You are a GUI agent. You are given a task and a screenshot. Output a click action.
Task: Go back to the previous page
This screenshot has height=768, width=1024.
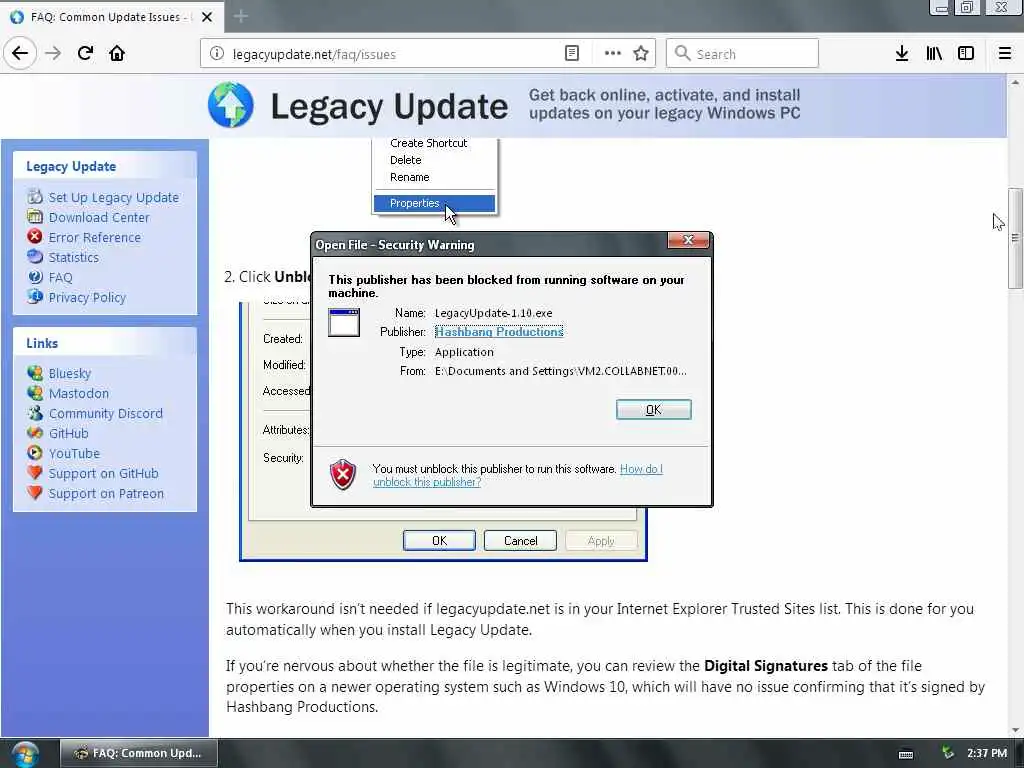point(20,54)
